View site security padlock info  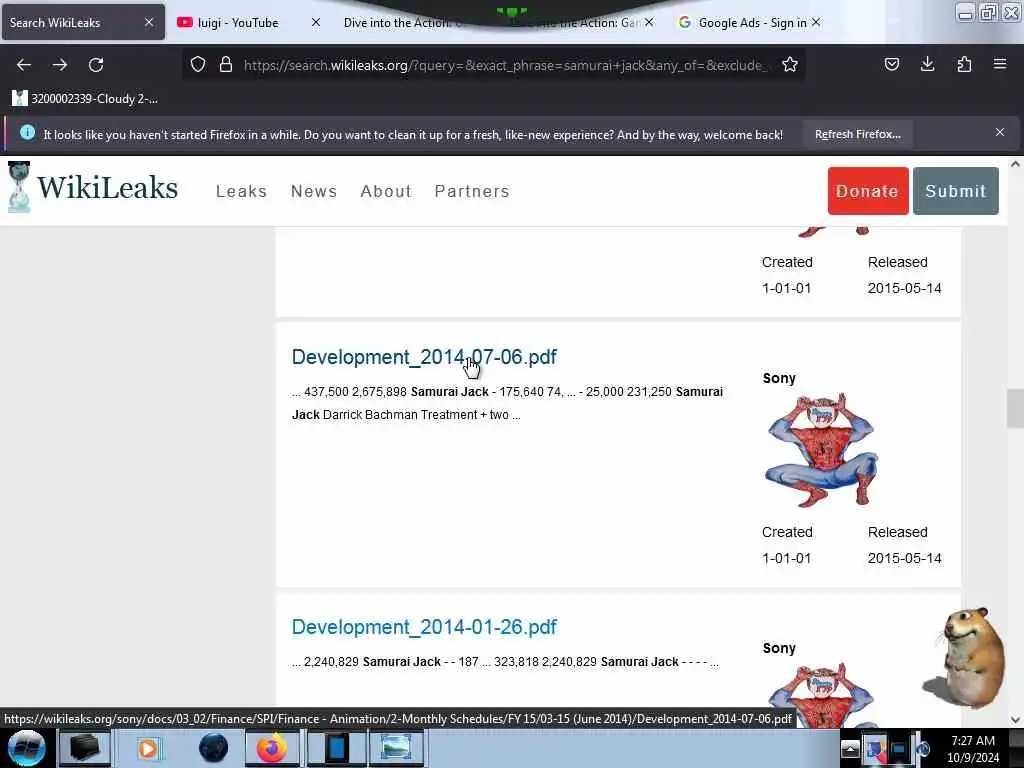tap(226, 64)
